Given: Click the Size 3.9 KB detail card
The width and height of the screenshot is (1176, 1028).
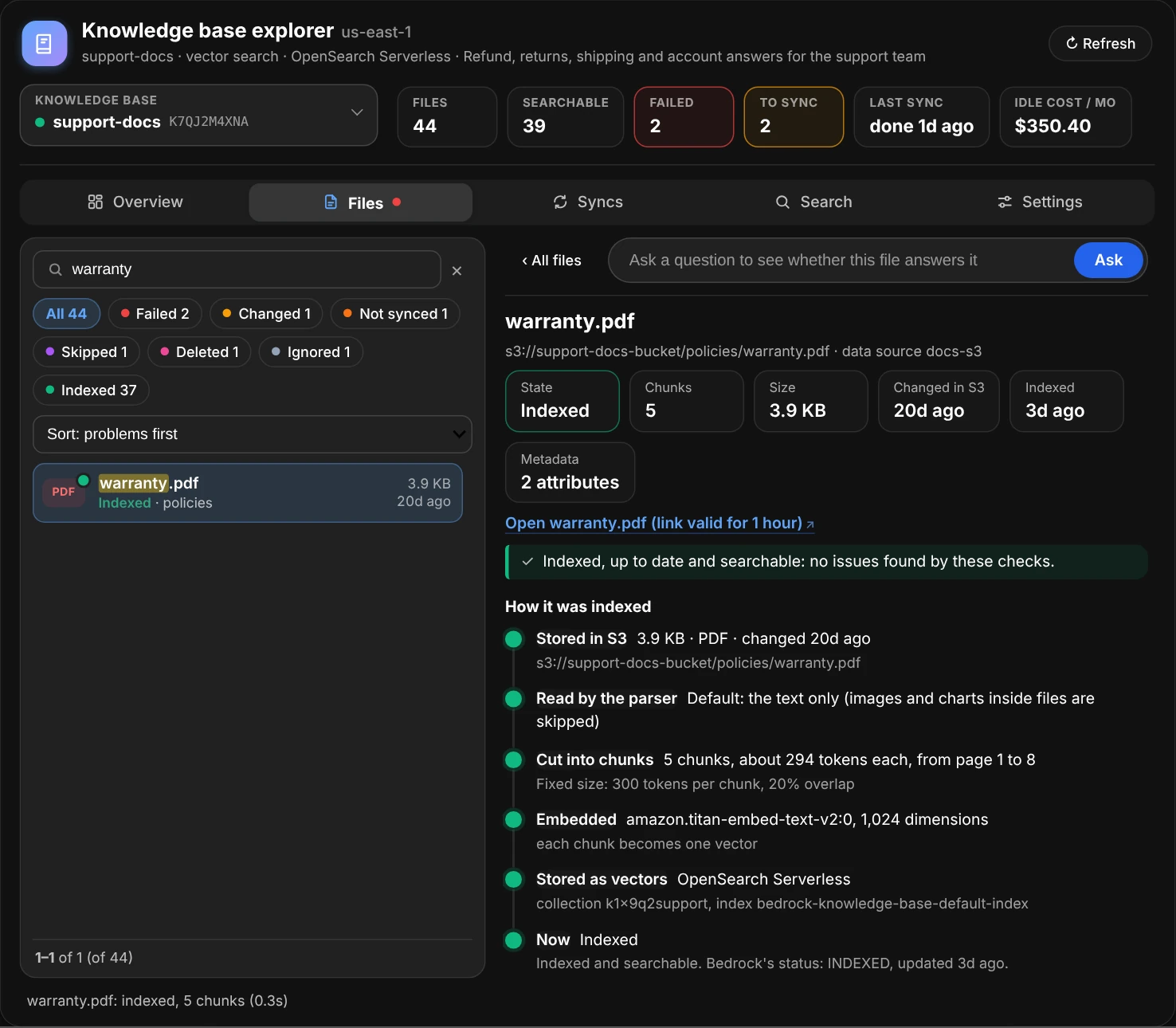Looking at the screenshot, I should coord(811,402).
